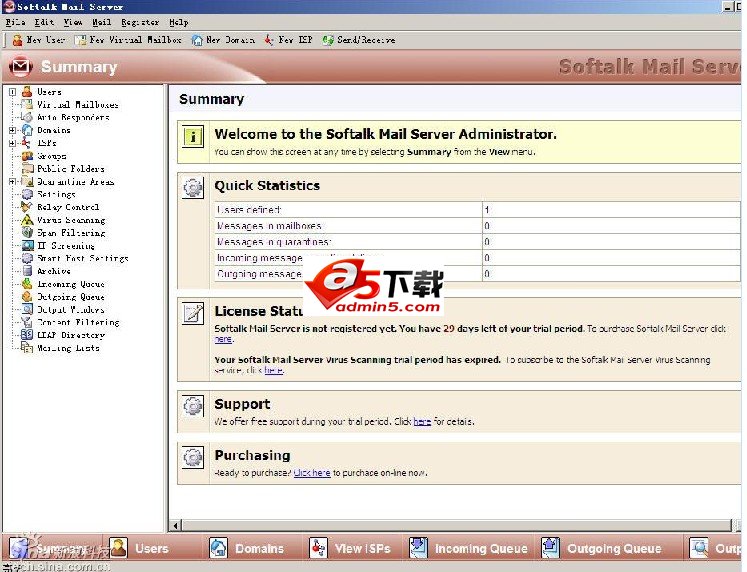The height and width of the screenshot is (572, 747).
Task: Click the horizontal scrollbar track
Action: 456,526
